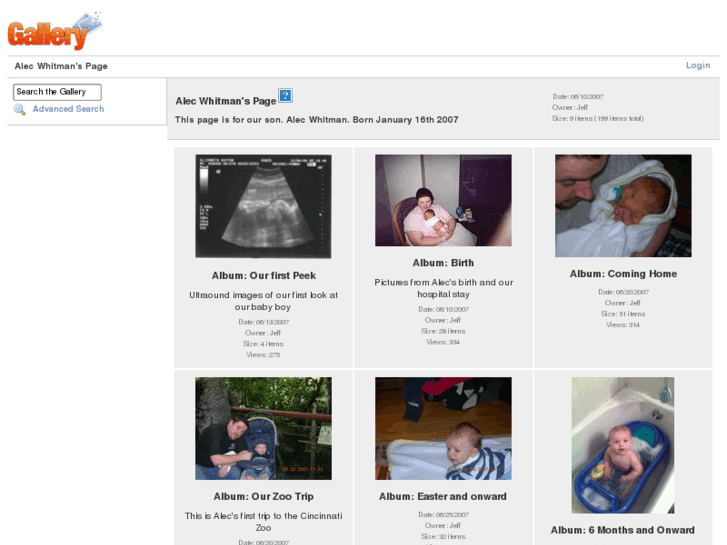727x545 pixels.
Task: Click Size: 32 items under Easter album
Action: coord(443,537)
